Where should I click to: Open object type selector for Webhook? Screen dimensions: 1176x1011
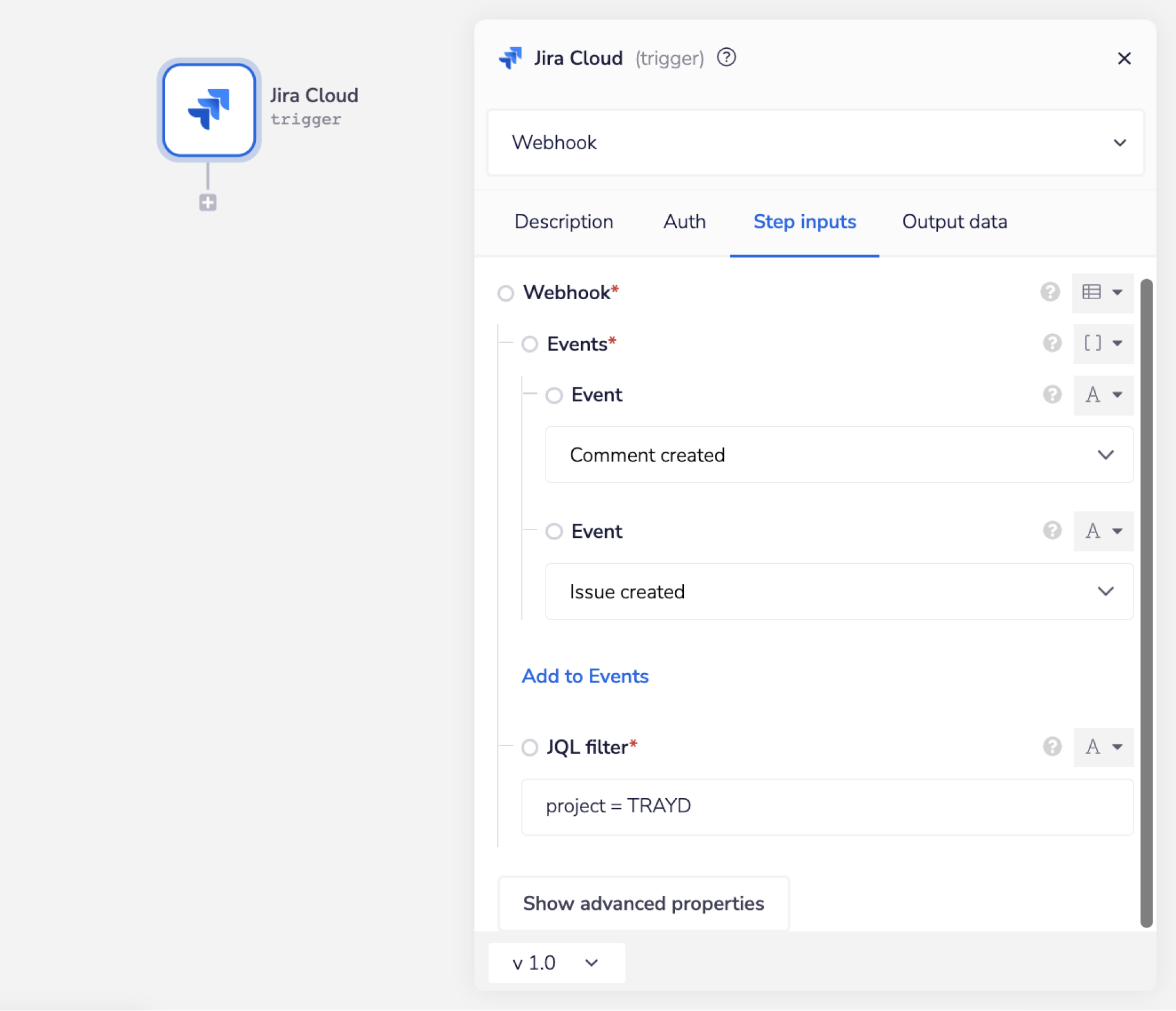1102,292
